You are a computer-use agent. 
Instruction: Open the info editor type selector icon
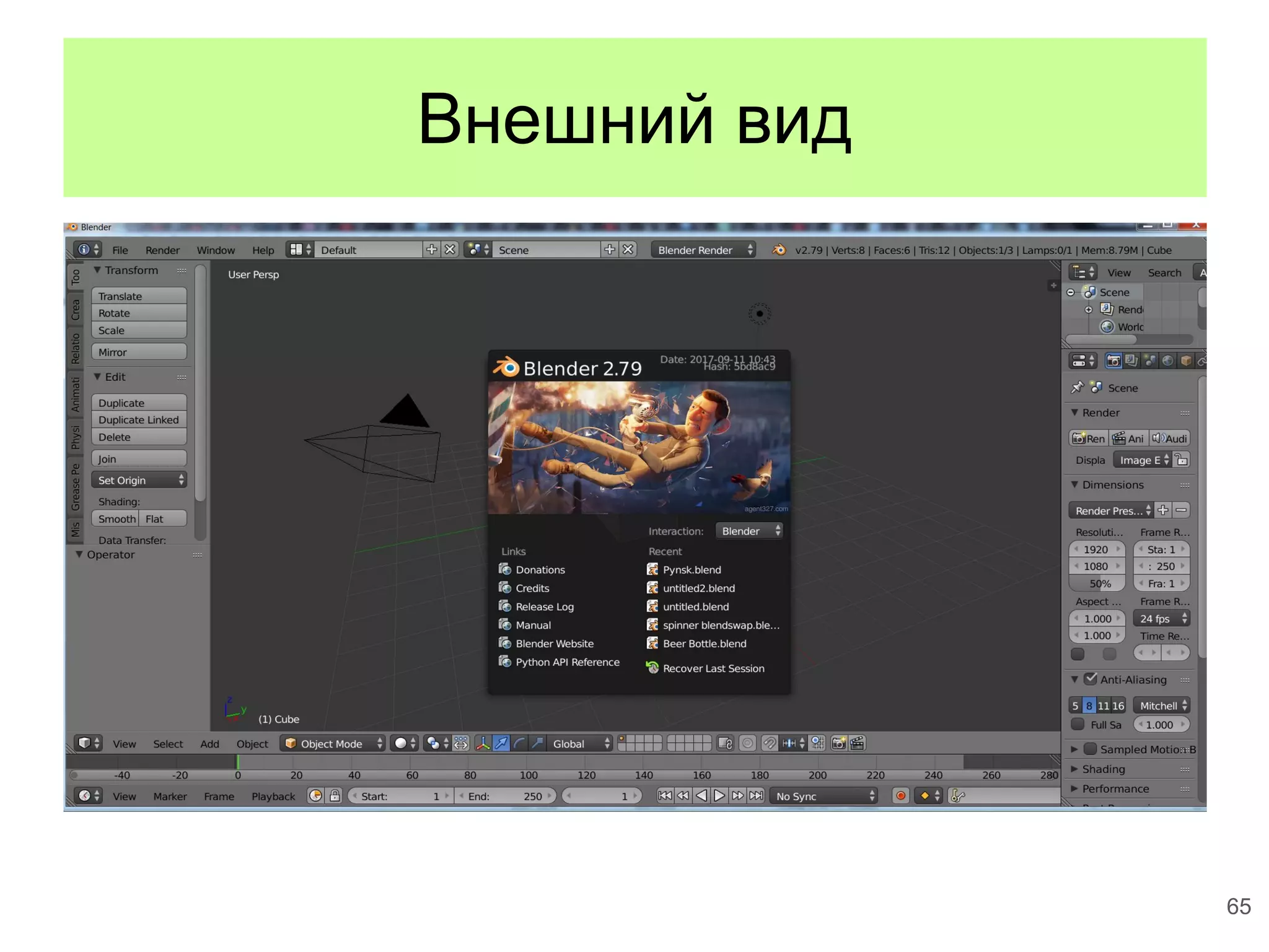click(x=88, y=250)
